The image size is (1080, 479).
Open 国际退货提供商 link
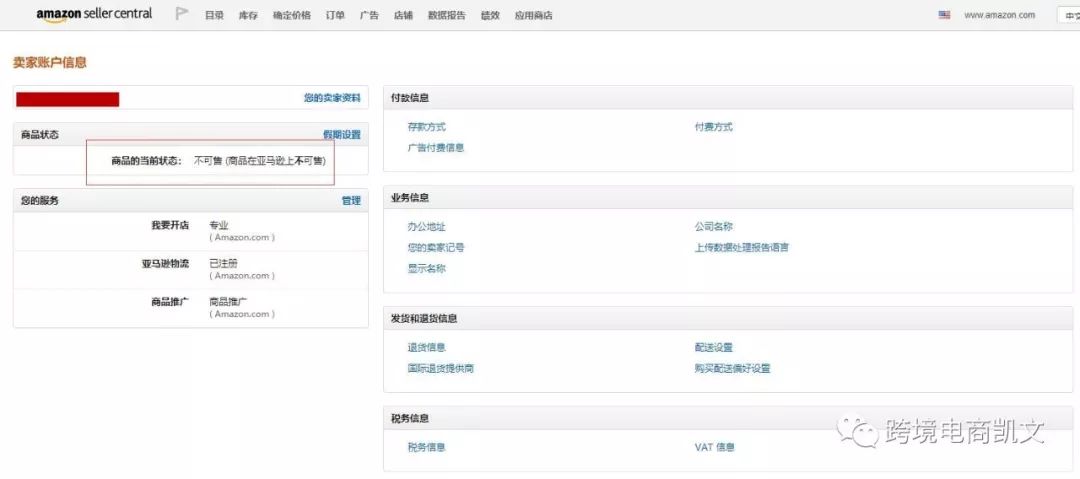click(440, 368)
